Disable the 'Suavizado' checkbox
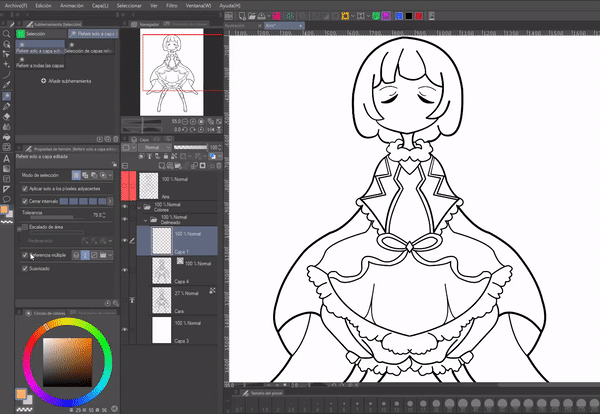The width and height of the screenshot is (600, 414). (25, 268)
